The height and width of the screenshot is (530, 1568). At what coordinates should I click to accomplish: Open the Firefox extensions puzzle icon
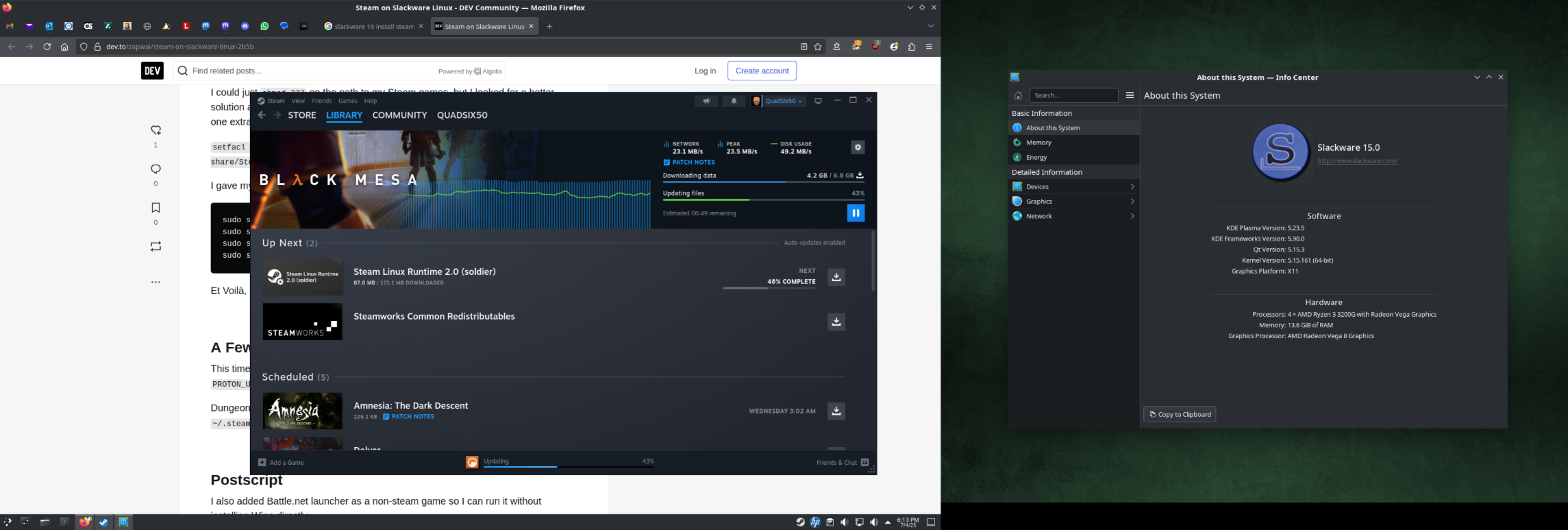pos(912,46)
